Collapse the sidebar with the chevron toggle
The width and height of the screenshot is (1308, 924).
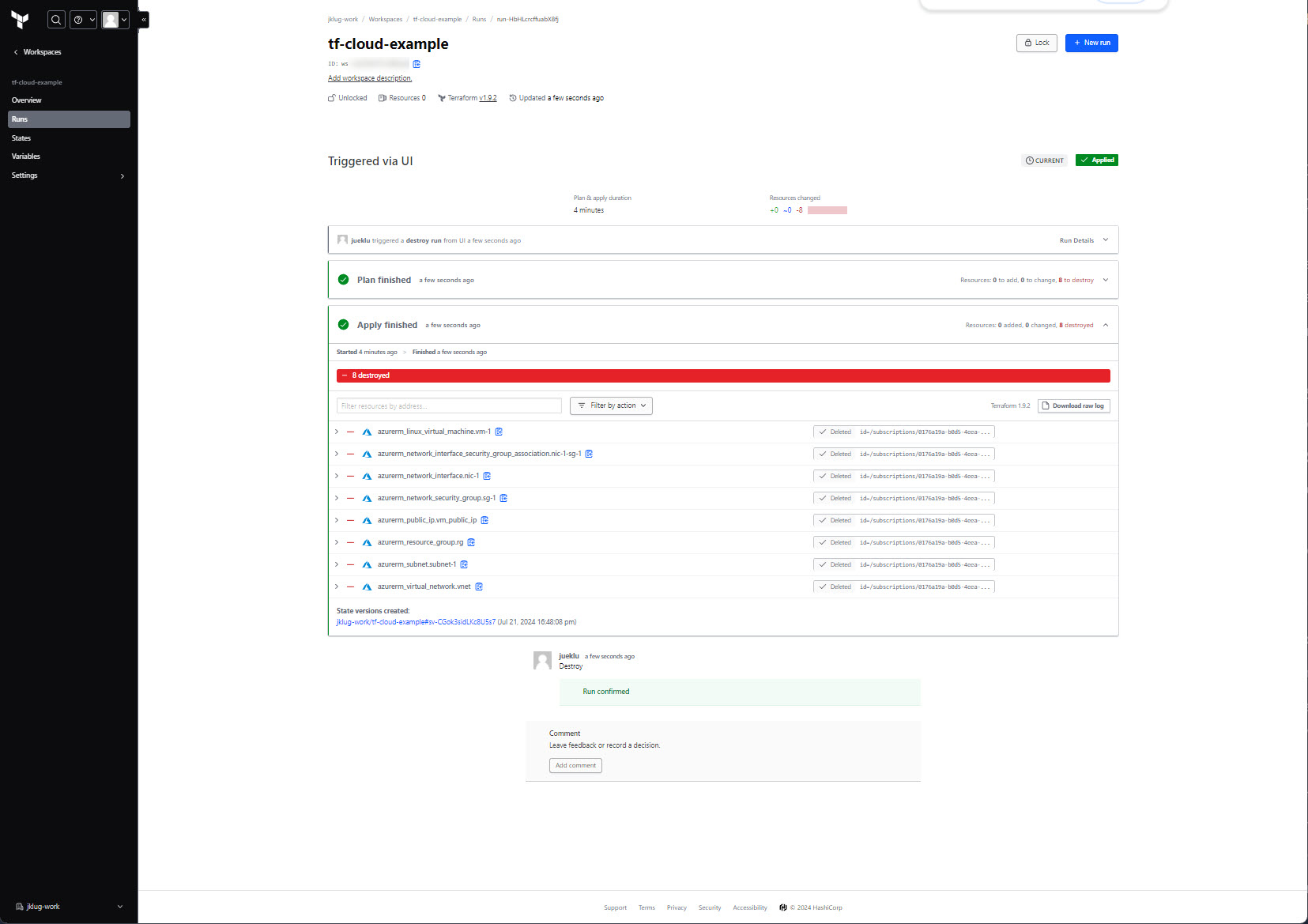pos(143,19)
